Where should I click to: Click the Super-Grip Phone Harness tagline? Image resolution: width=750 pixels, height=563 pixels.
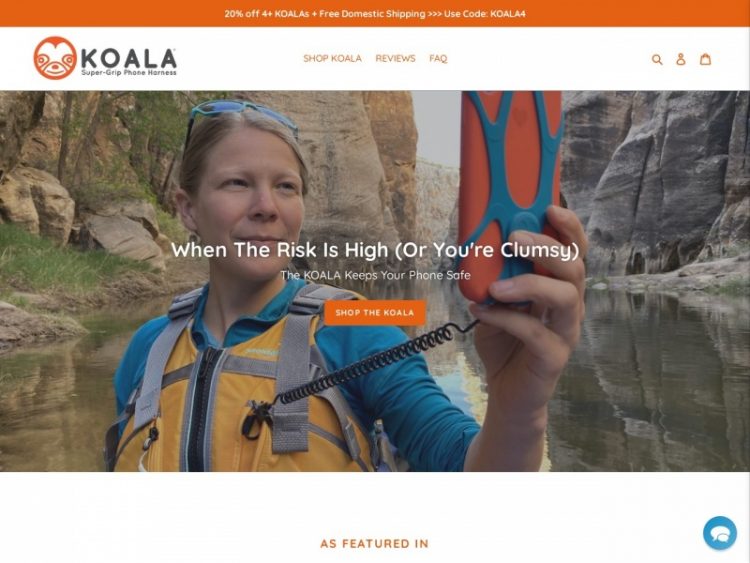tap(129, 73)
